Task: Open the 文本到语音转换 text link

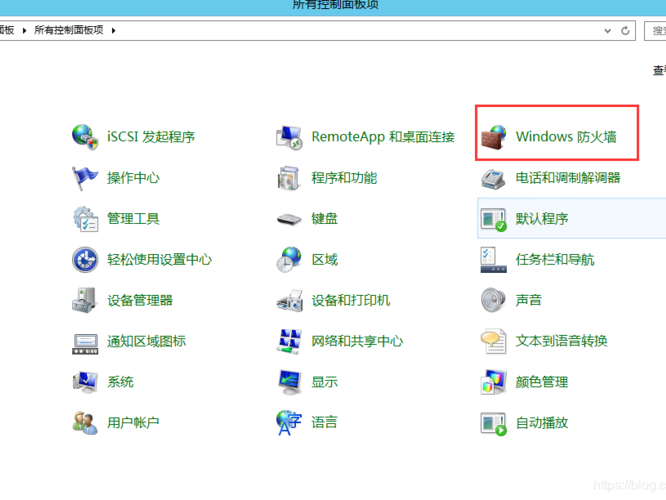Action: 562,341
